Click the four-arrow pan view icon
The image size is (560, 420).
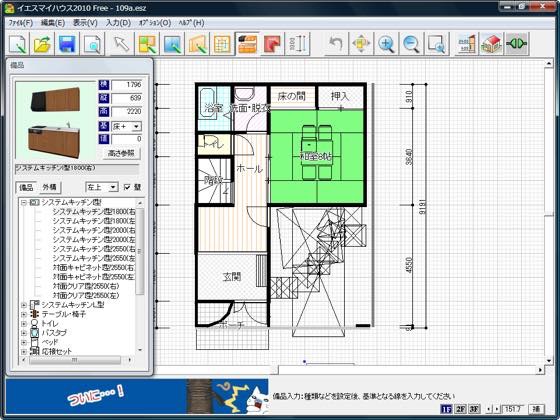click(x=361, y=44)
